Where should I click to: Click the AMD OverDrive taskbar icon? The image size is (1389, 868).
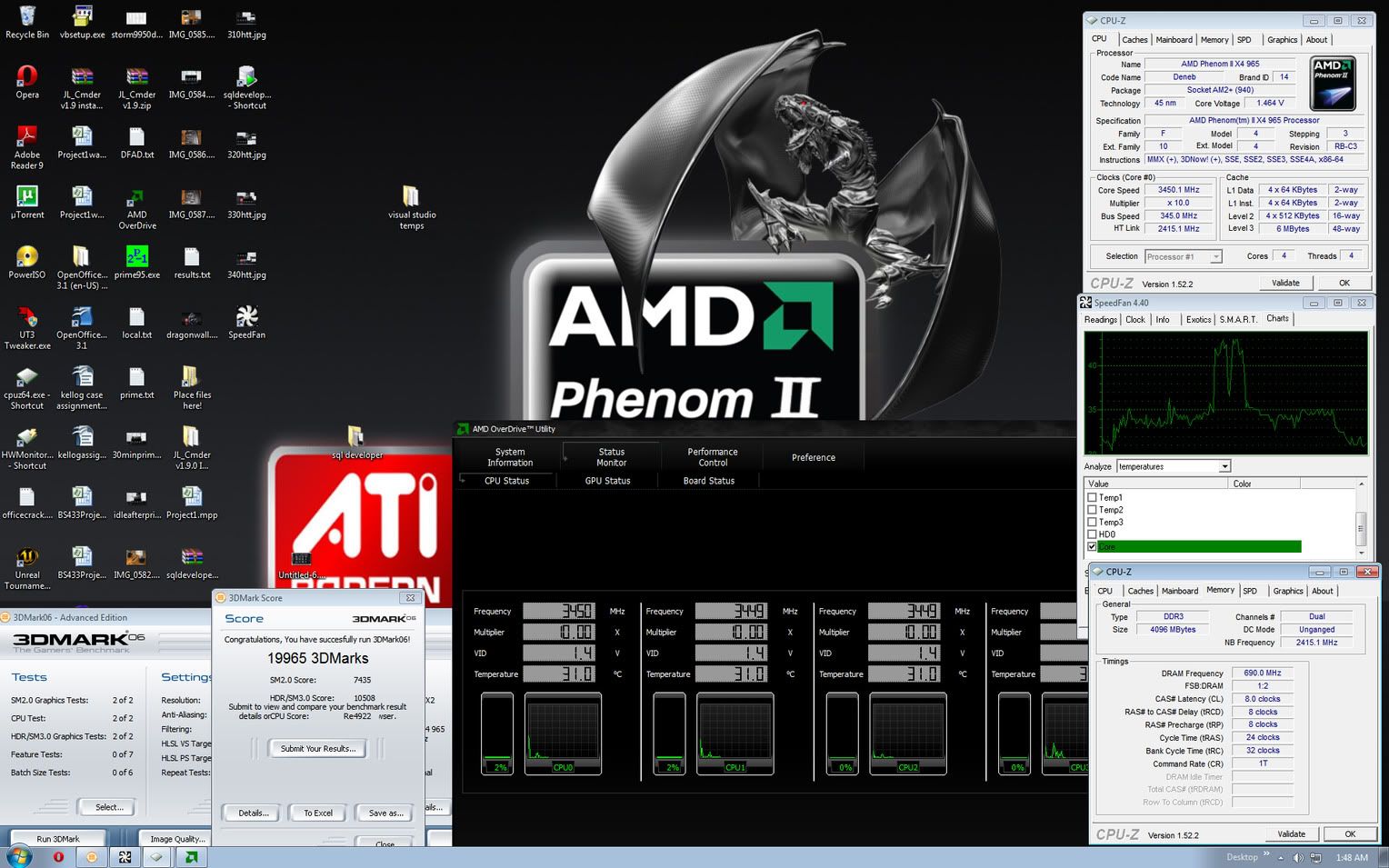[x=191, y=856]
